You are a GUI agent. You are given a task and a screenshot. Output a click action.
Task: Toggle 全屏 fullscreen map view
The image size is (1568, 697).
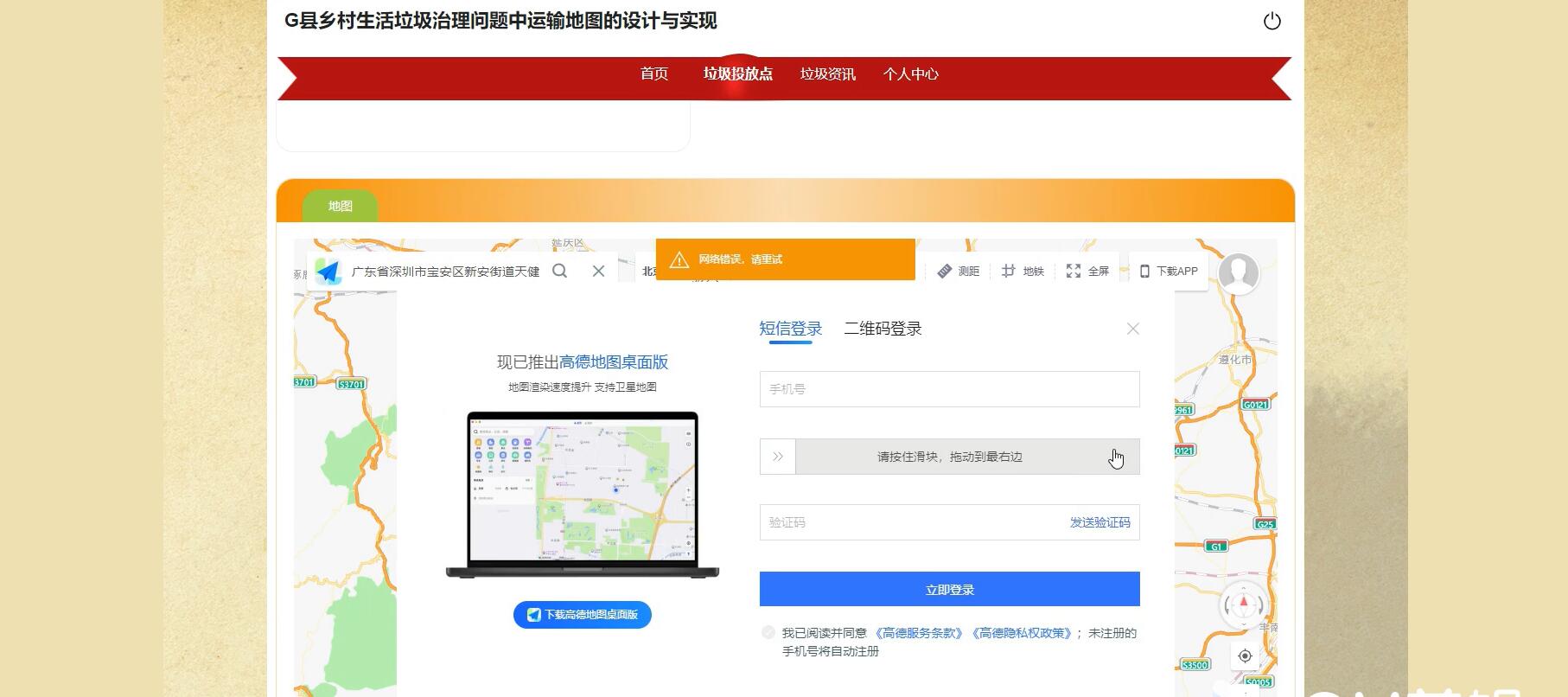[1087, 271]
